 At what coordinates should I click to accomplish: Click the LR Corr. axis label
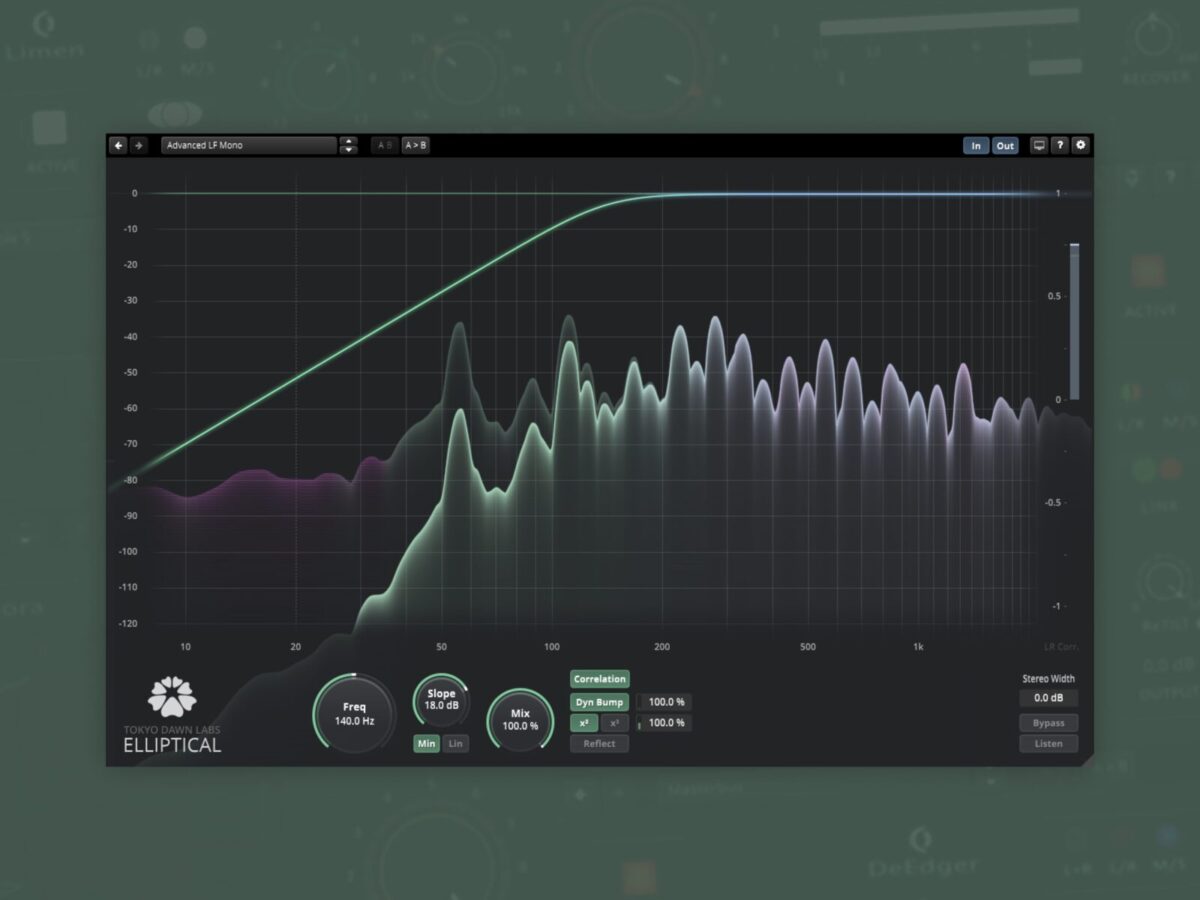[1060, 647]
